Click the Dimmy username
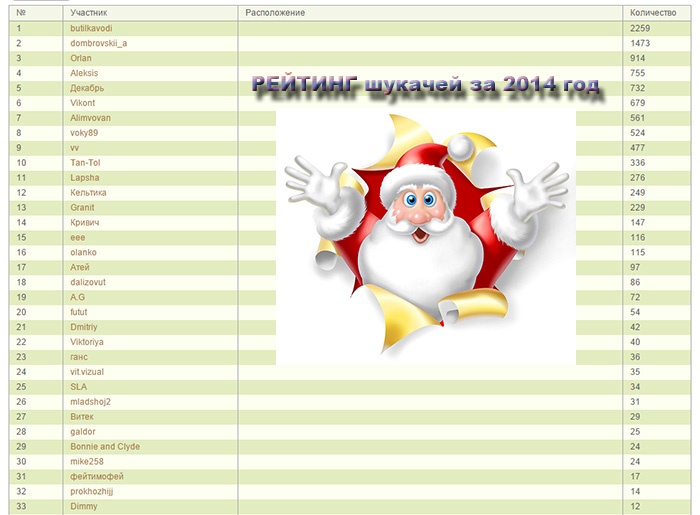The height and width of the screenshot is (515, 700). (x=83, y=507)
